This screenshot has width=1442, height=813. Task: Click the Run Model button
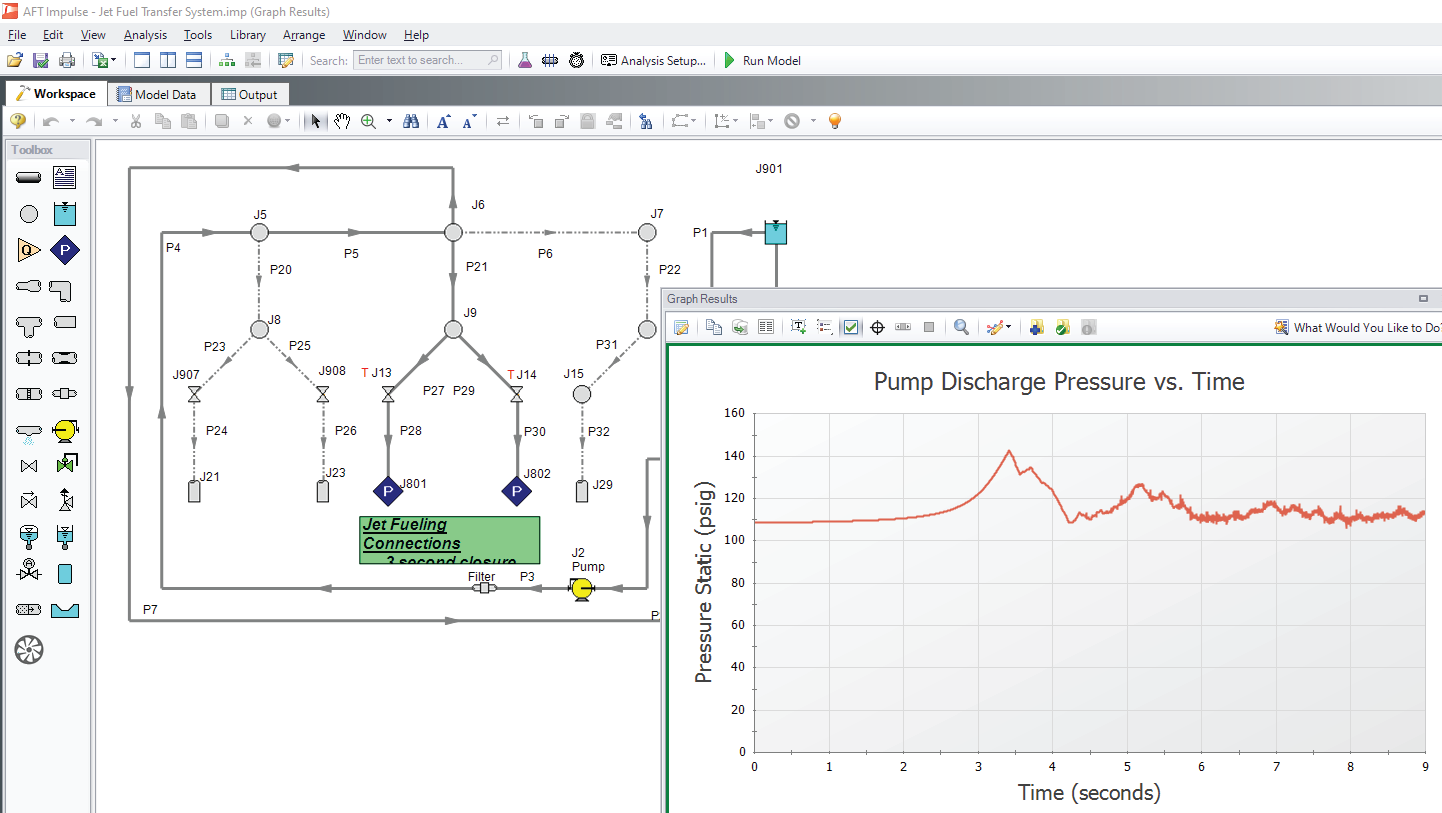[x=762, y=60]
